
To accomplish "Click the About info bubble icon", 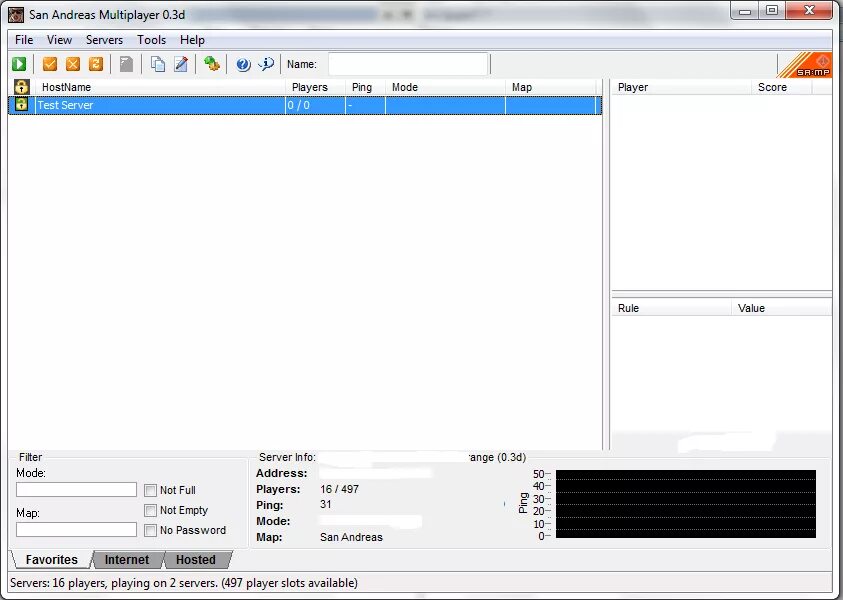I will click(266, 64).
